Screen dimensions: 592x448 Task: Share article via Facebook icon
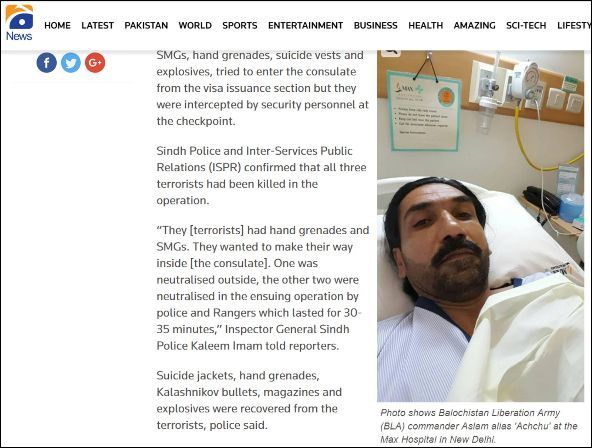46,63
